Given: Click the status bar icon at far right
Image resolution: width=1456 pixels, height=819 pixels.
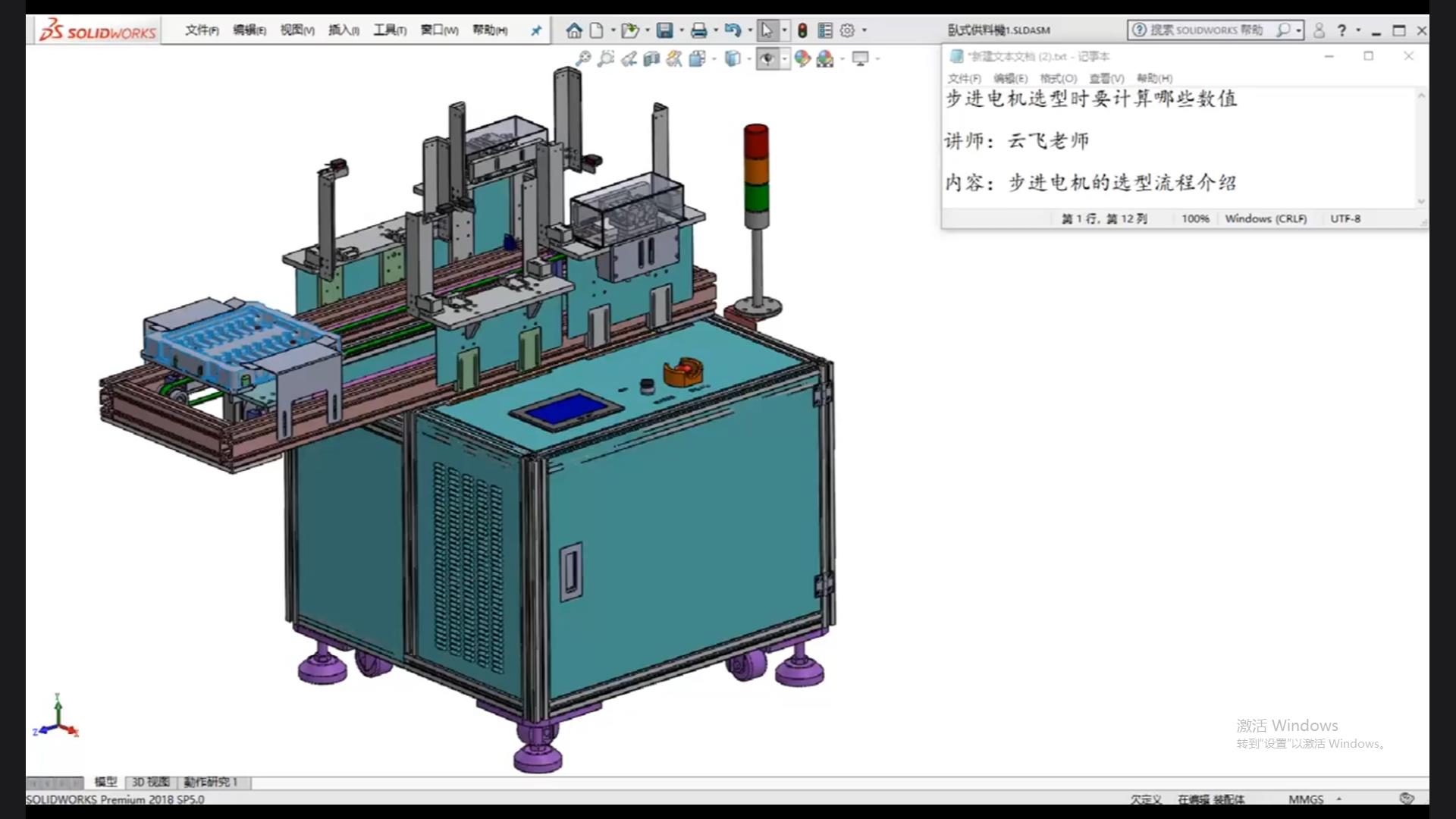Looking at the screenshot, I should (x=1407, y=799).
